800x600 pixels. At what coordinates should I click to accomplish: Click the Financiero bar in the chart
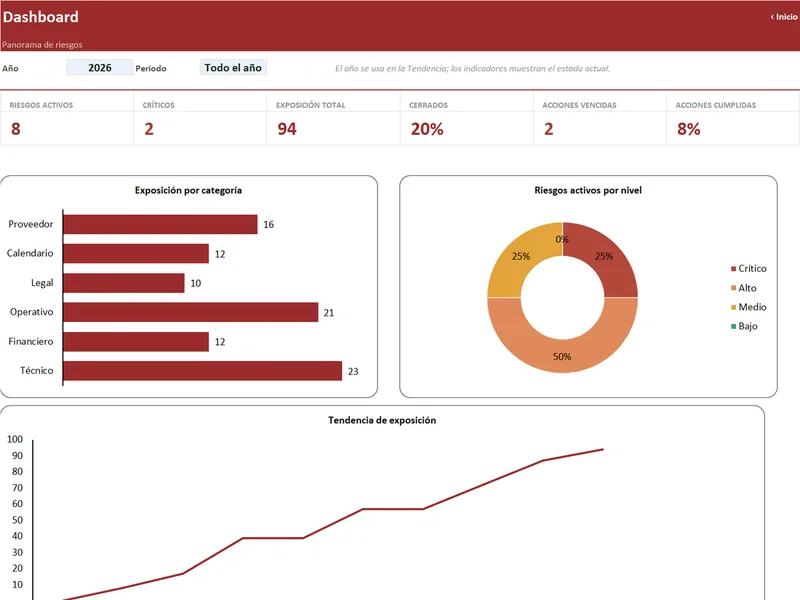pos(136,342)
